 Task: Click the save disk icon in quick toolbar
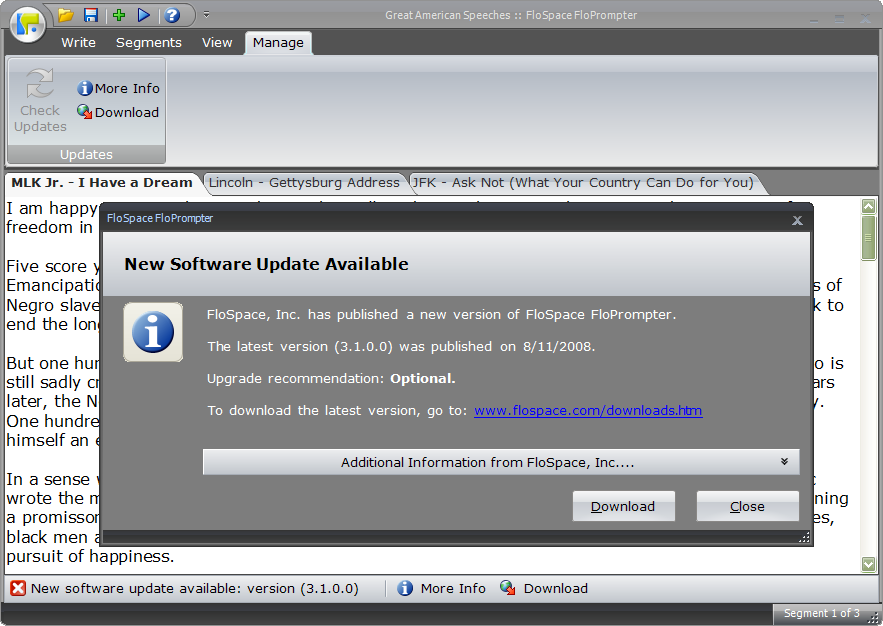click(x=91, y=15)
